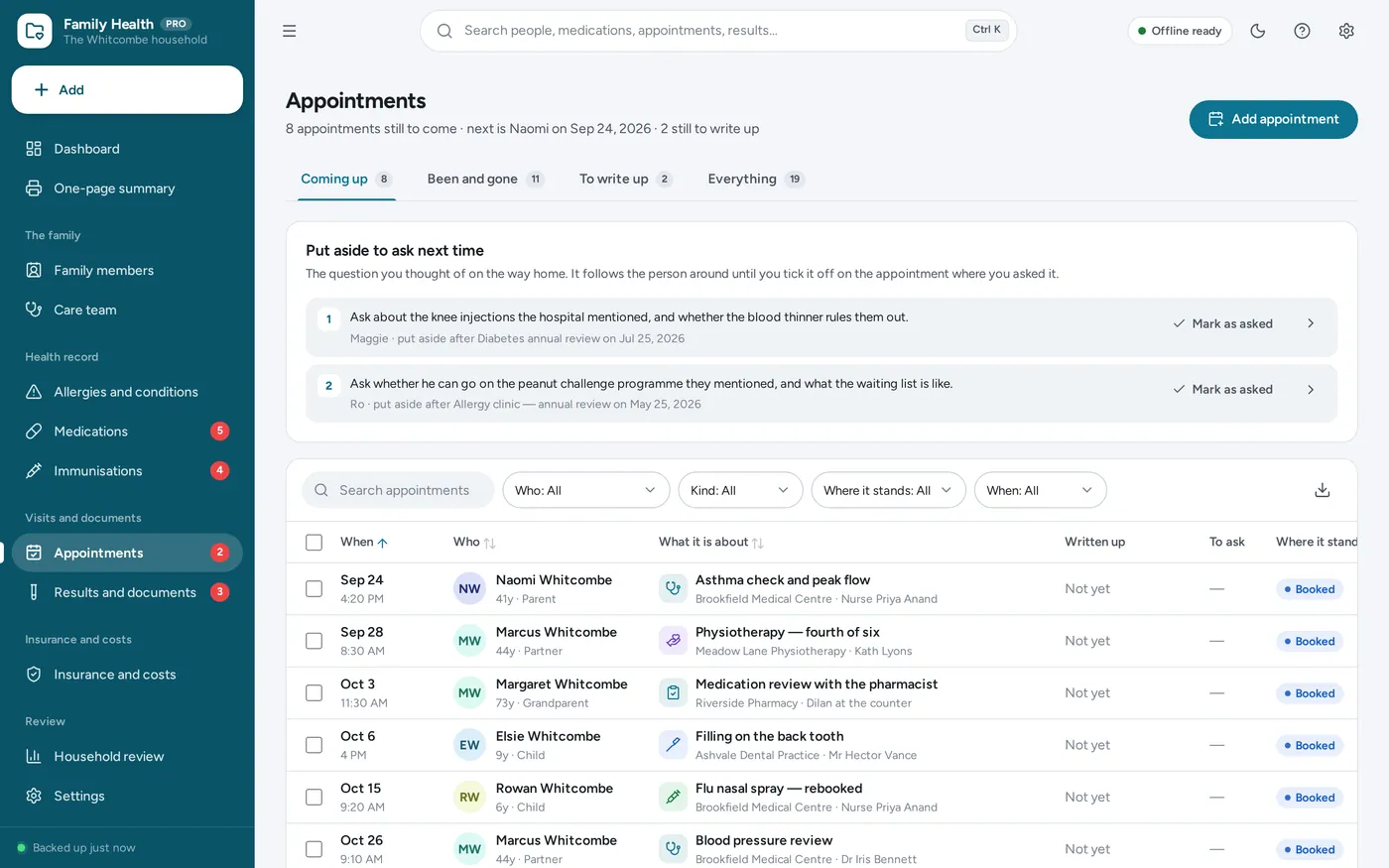Screen dimensions: 1389x868
Task: Open the Household review page
Action: point(127,756)
